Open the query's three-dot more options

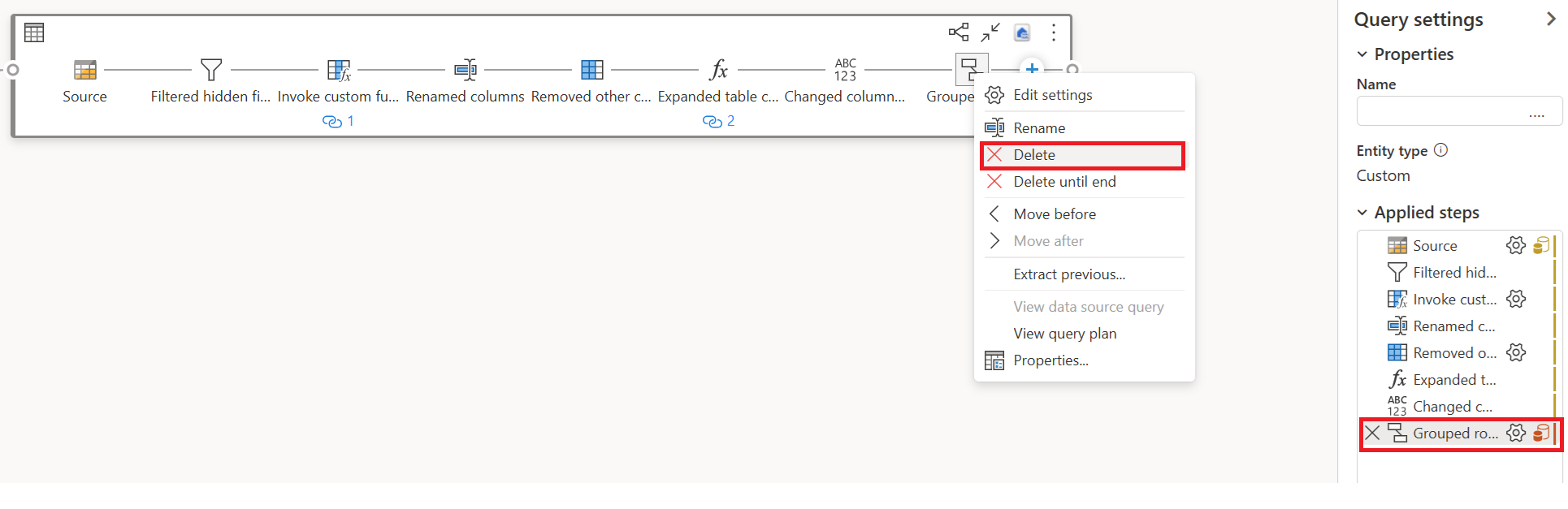pos(1054,32)
